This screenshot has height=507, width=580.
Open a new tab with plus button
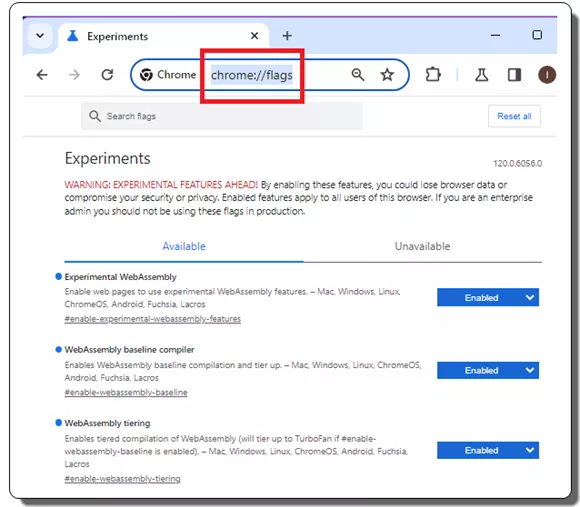click(287, 36)
